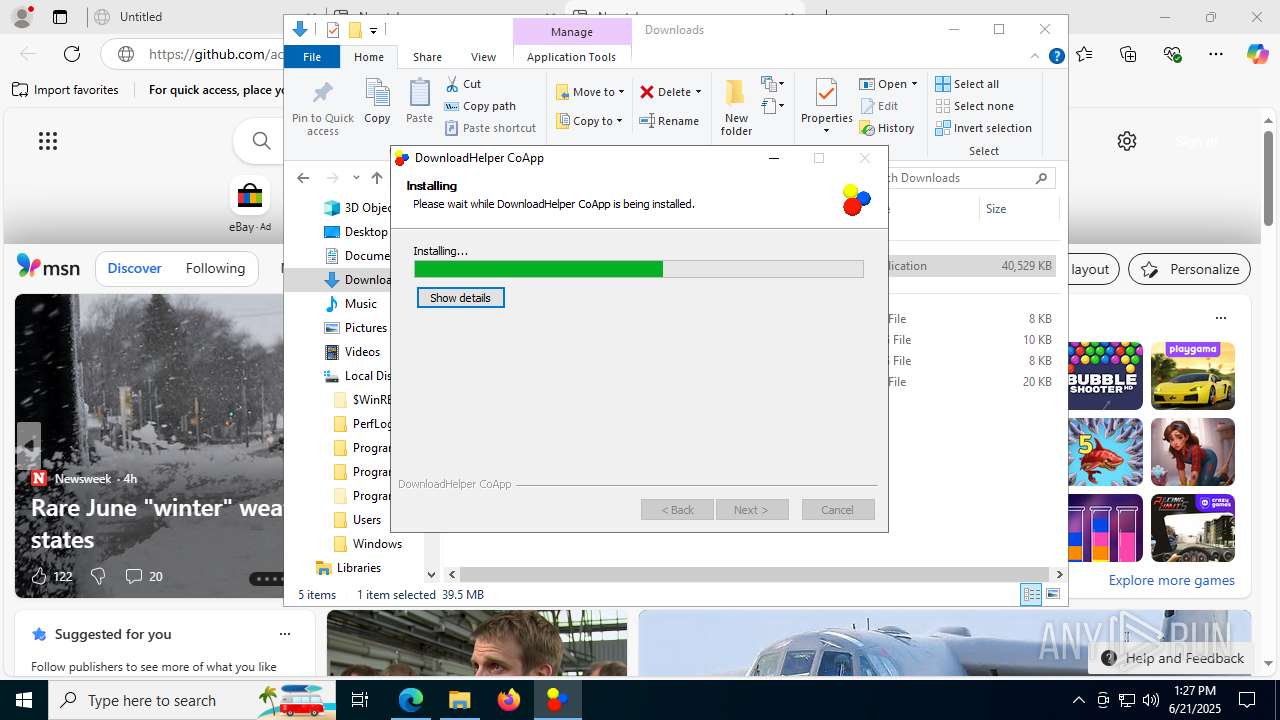This screenshot has height=720, width=1280.
Task: Select Windows folder in navigation tree
Action: 377,544
